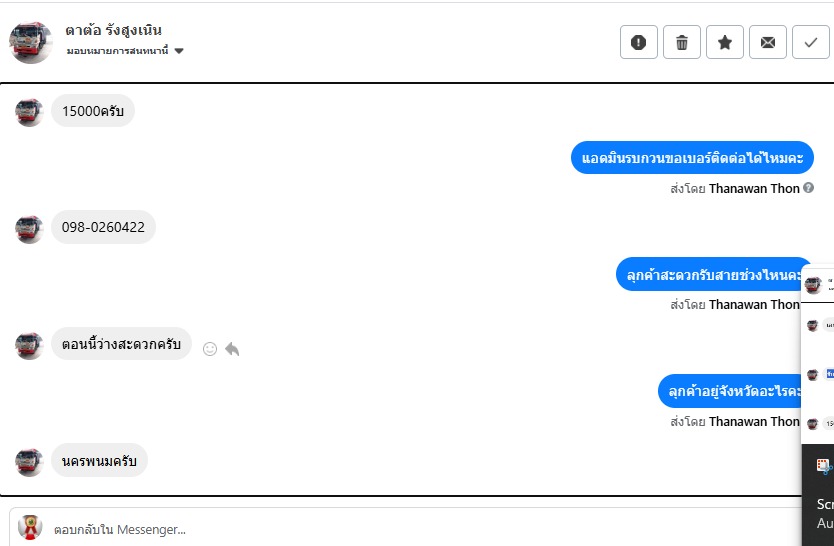Screen dimensions: 834x546
Task: Type a reply in the Messenger input box
Action: [400, 529]
